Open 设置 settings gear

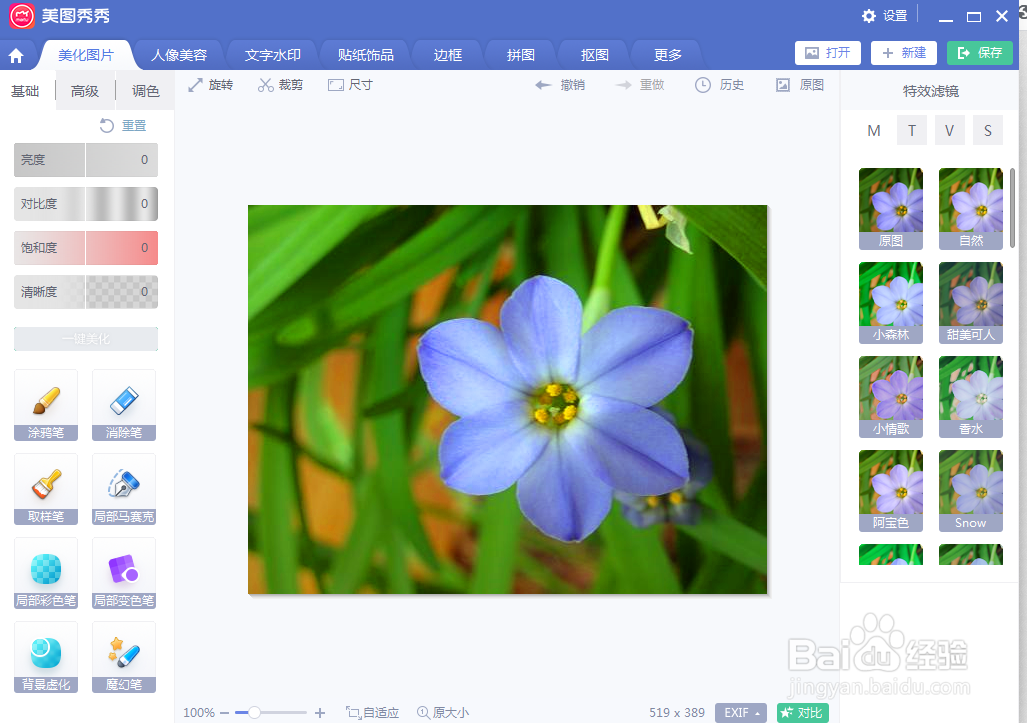885,16
